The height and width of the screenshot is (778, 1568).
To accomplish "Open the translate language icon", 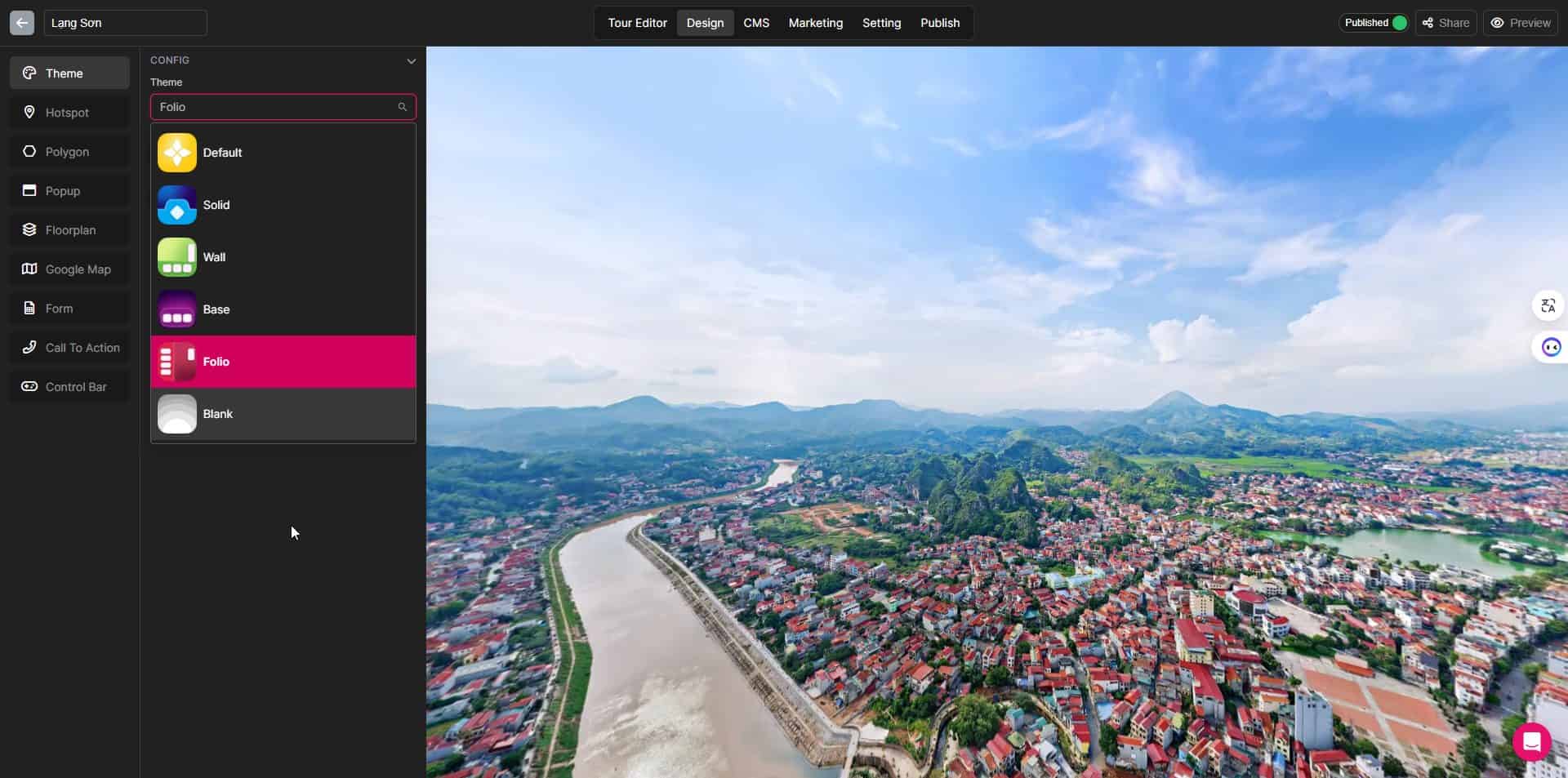I will pos(1548,306).
